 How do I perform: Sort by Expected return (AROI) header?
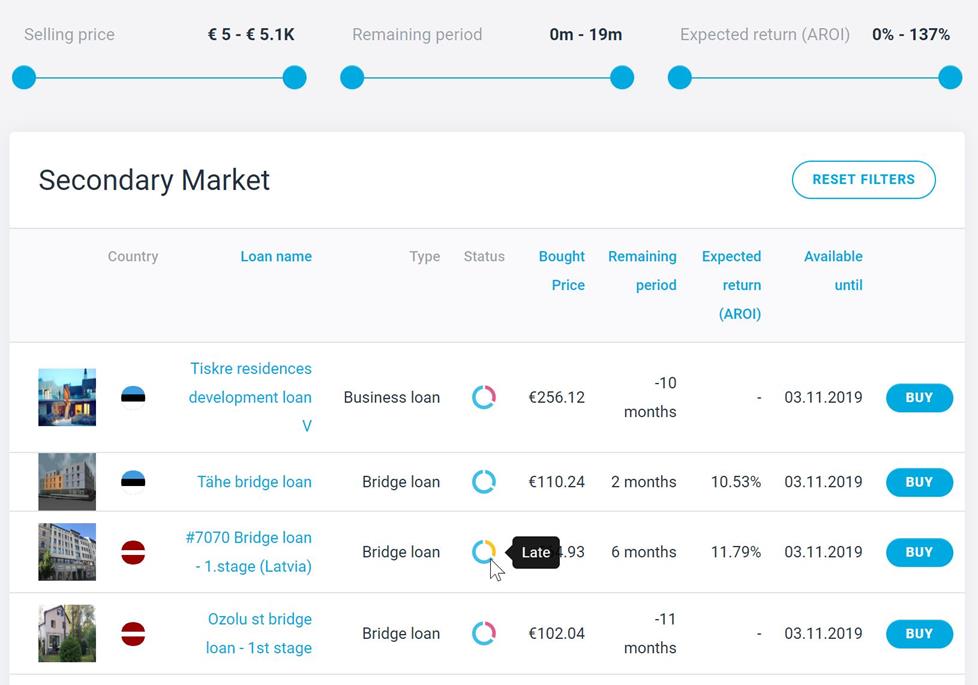pos(732,284)
